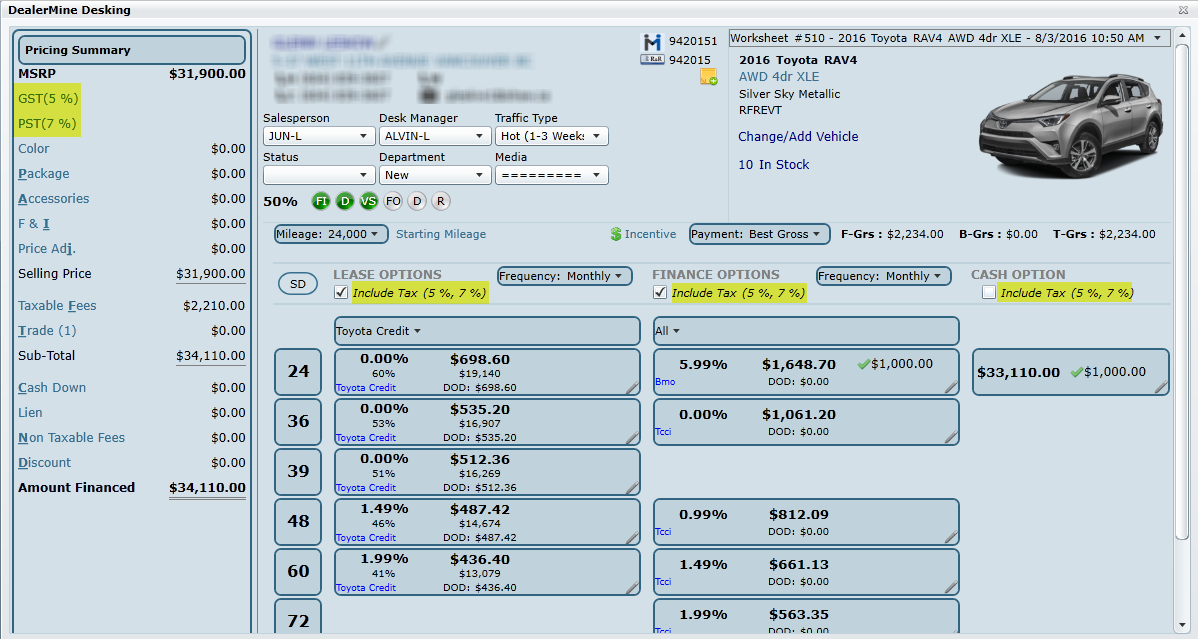The width and height of the screenshot is (1198, 639).
Task: Uncheck Include Tax under Finance Options
Action: coord(660,293)
